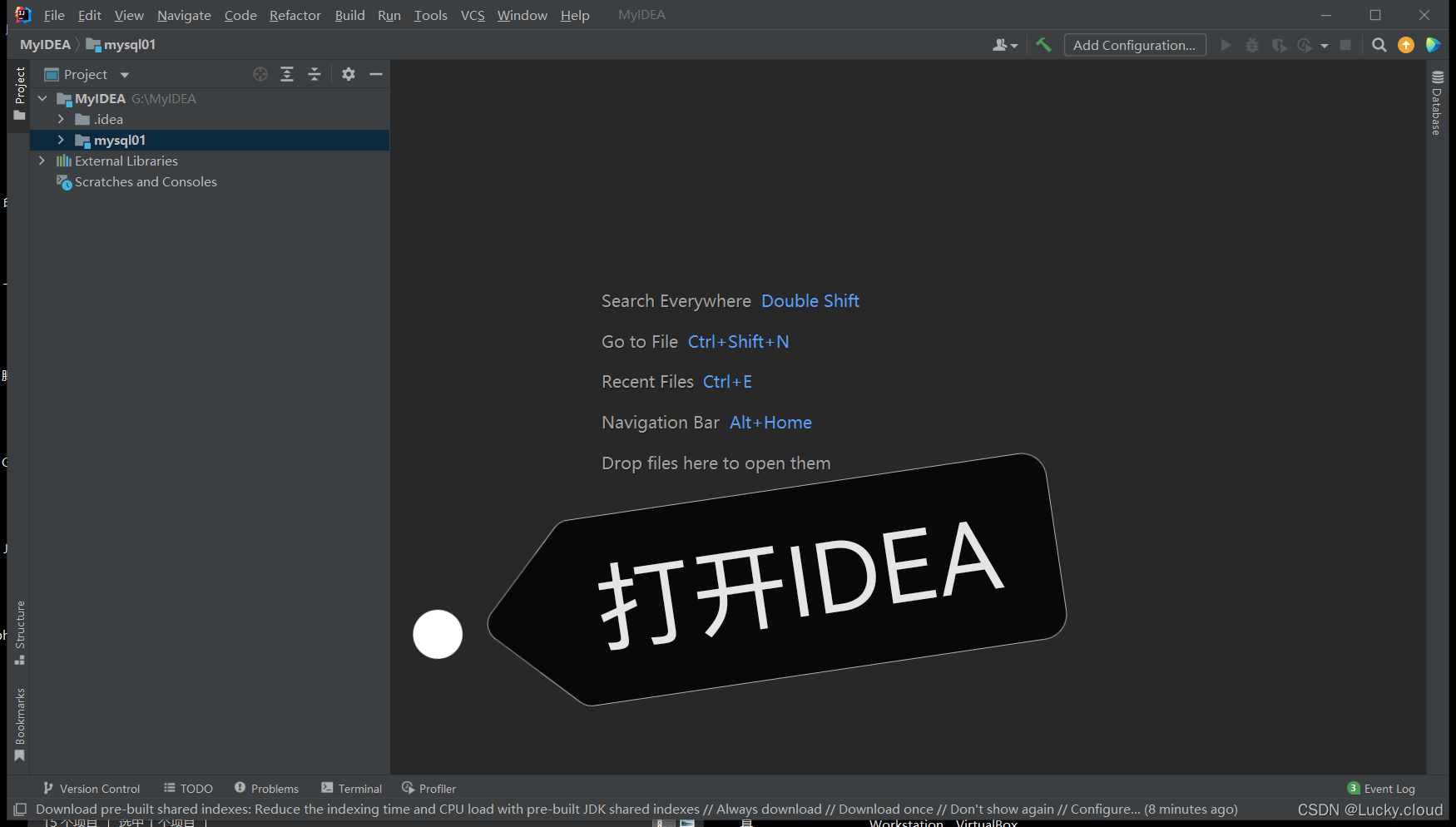Click the Build hammer icon in the toolbar
This screenshot has height=827, width=1456.
[1043, 45]
